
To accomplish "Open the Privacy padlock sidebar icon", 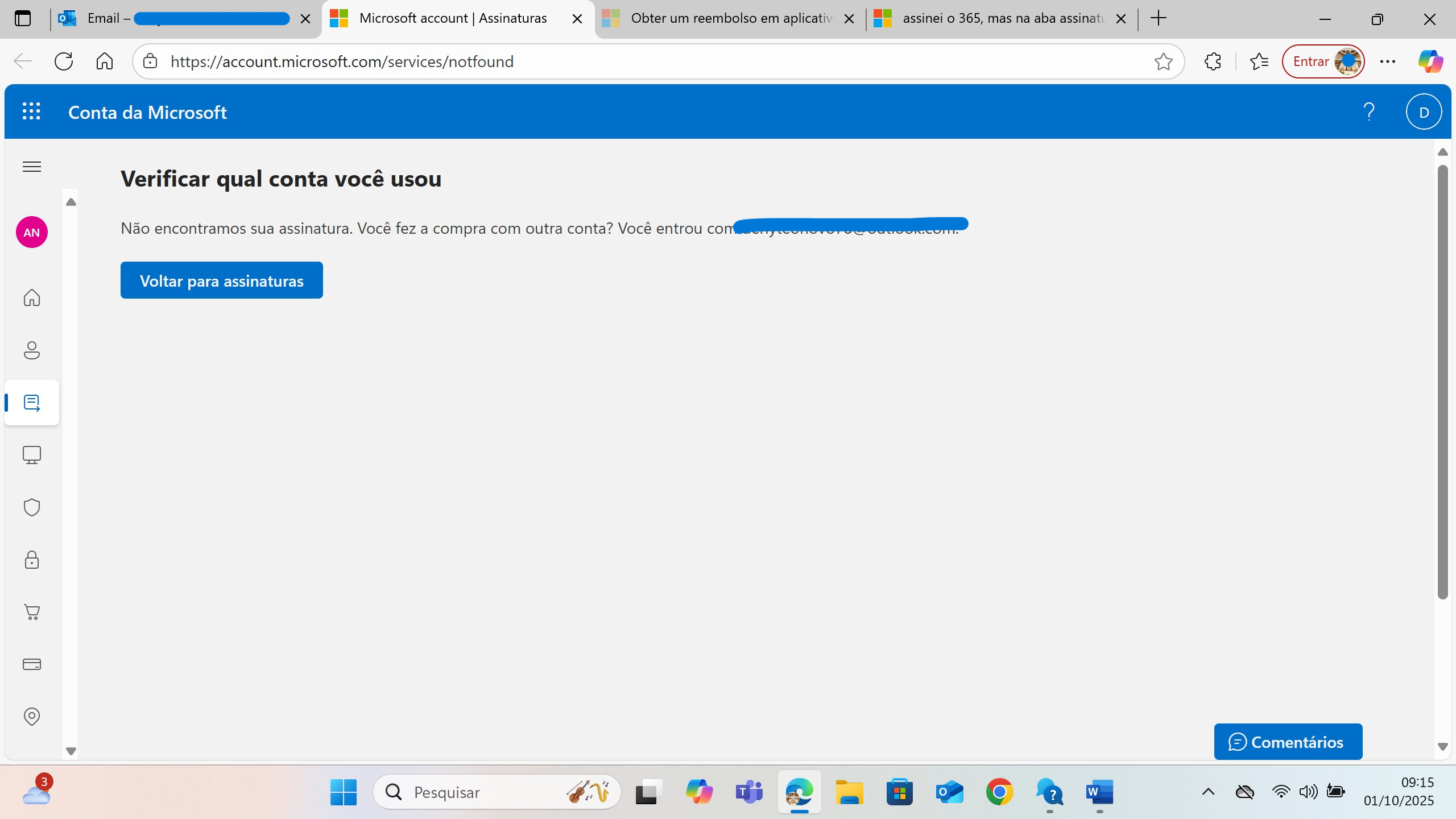I will click(x=32, y=560).
